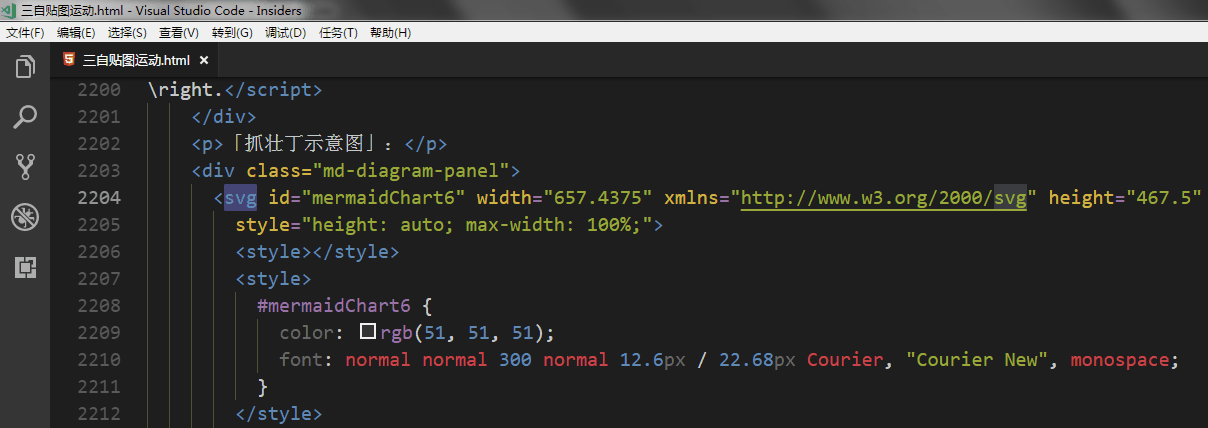This screenshot has width=1208, height=428.
Task: Click the #mermaidChart6 CSS selector
Action: [x=334, y=305]
